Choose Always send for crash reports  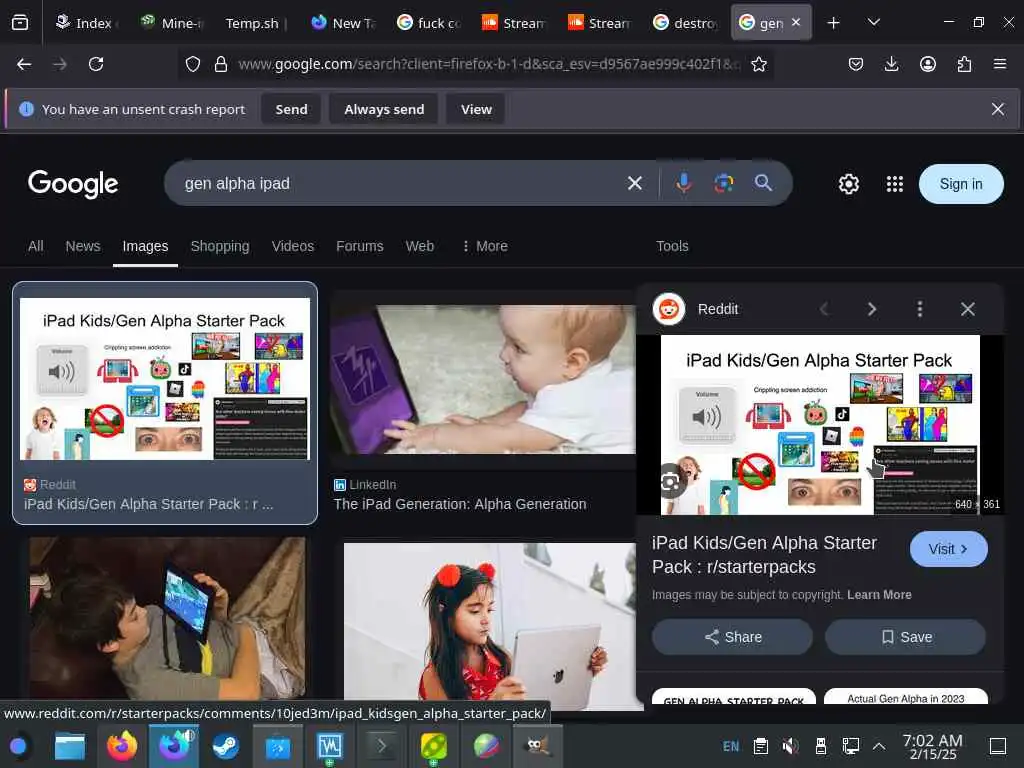point(384,109)
